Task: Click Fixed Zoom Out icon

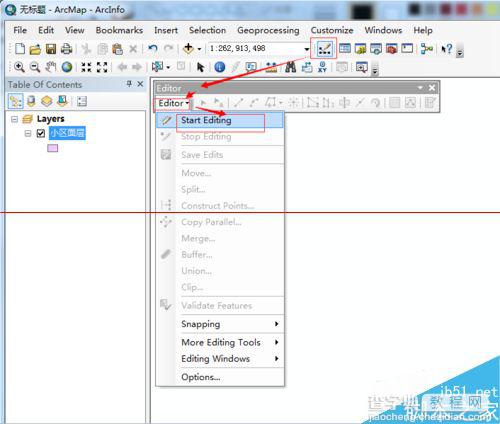Action: (102, 67)
